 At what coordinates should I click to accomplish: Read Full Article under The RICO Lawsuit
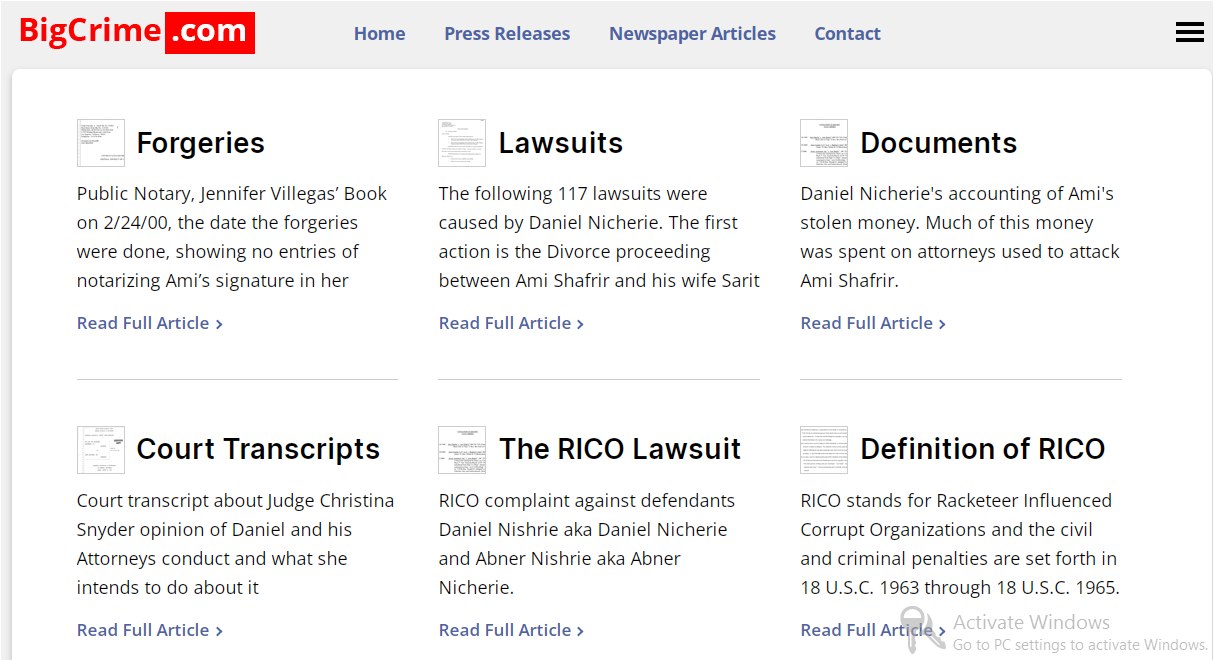pyautogui.click(x=511, y=630)
